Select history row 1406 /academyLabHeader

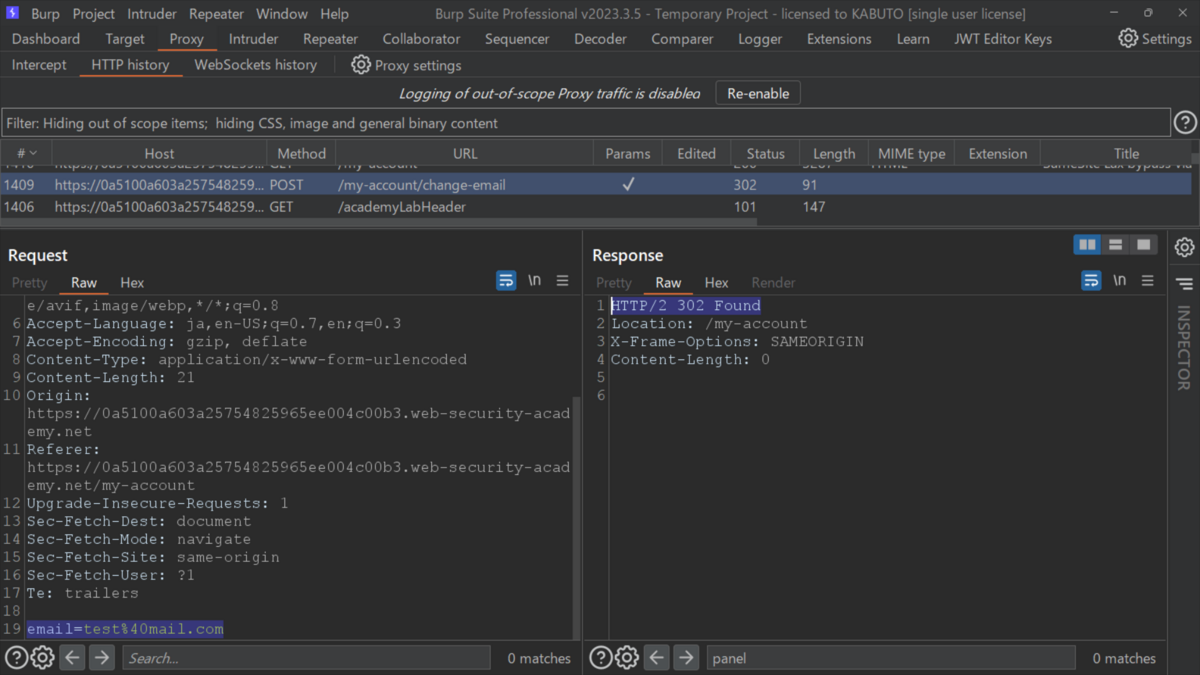[596, 207]
